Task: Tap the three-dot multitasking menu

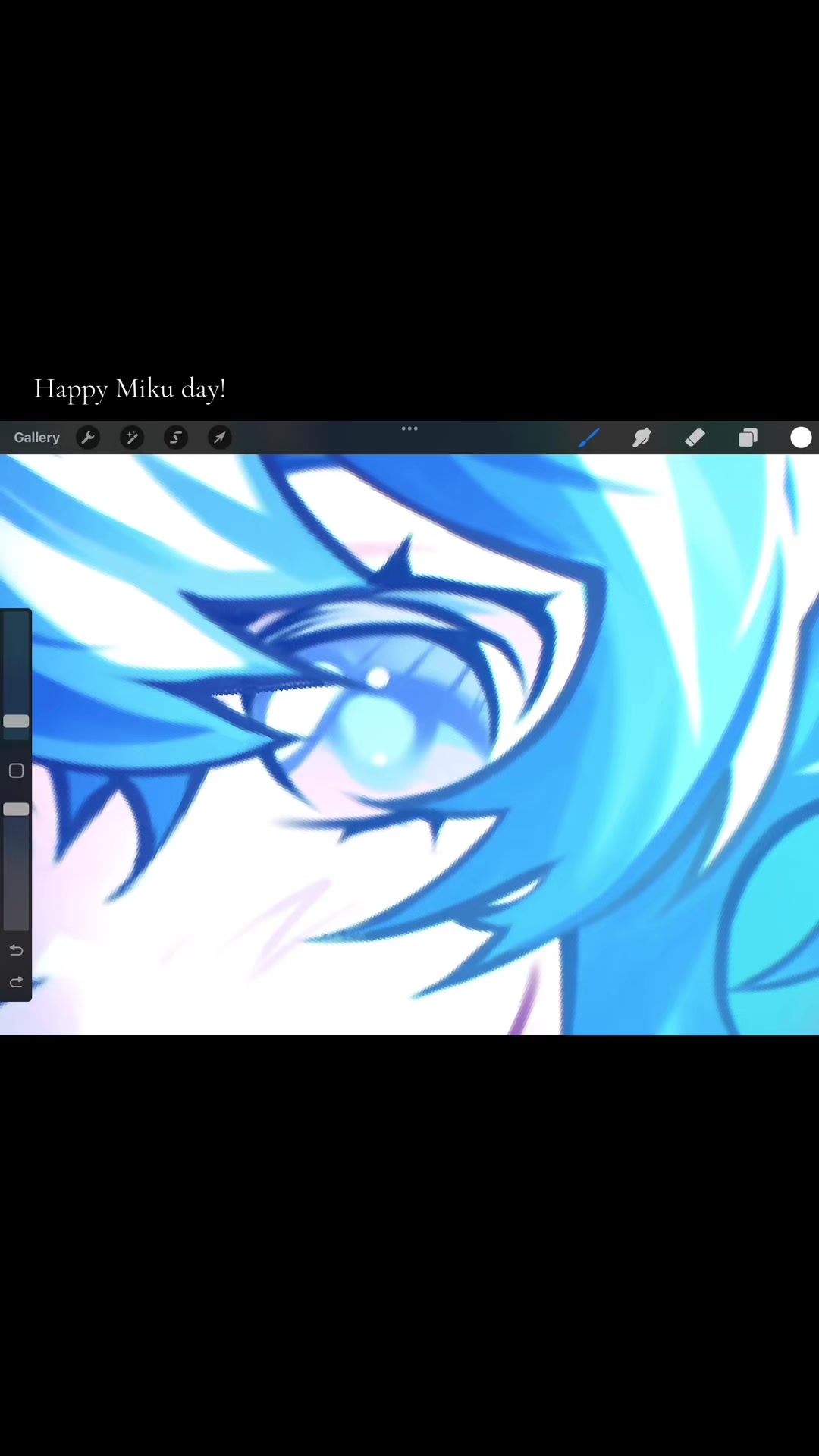Action: [409, 428]
